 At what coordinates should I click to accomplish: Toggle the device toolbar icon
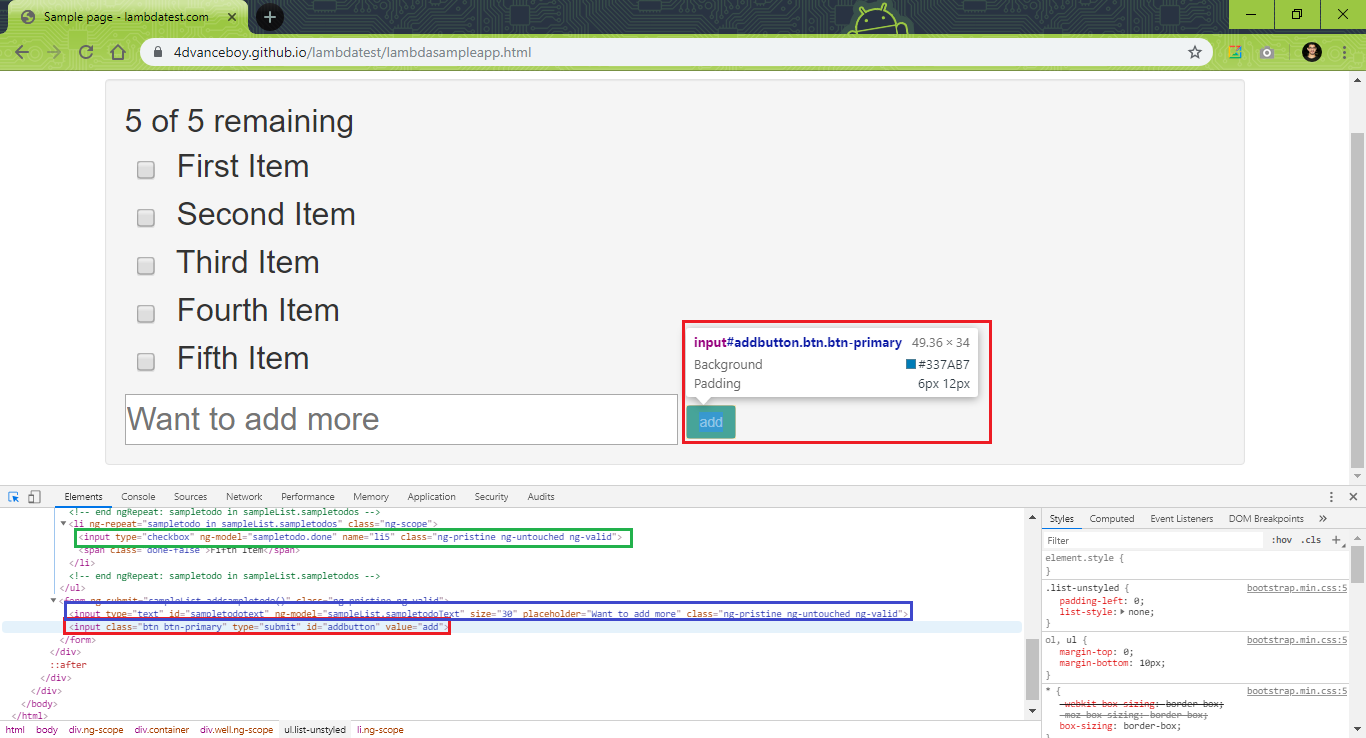[34, 497]
